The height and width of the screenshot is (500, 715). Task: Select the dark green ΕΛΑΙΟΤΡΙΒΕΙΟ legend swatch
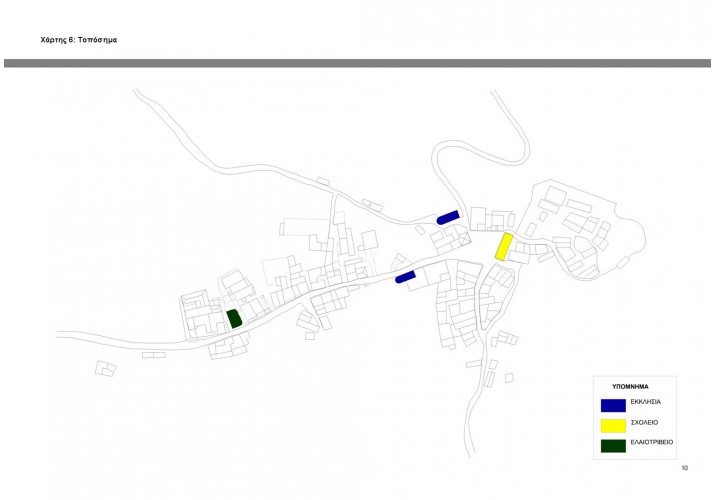point(613,446)
